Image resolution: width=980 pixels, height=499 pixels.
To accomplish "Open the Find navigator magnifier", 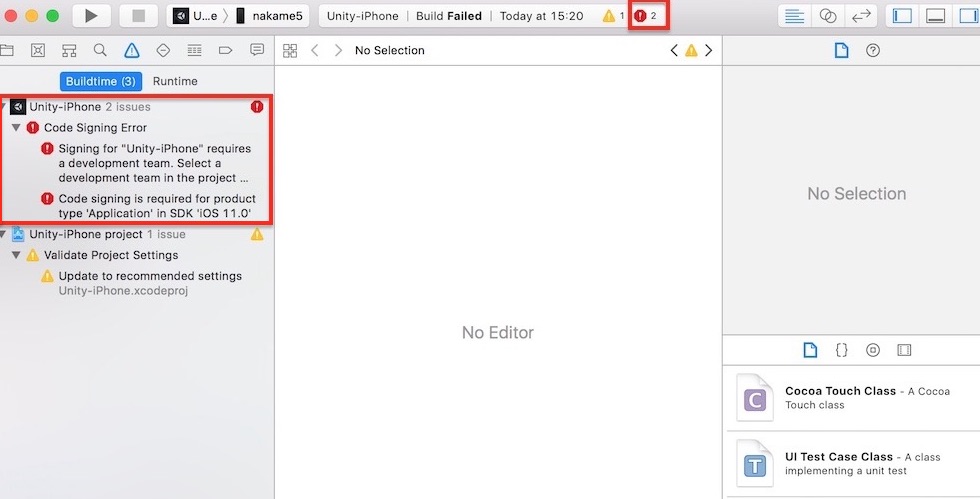I will (100, 51).
